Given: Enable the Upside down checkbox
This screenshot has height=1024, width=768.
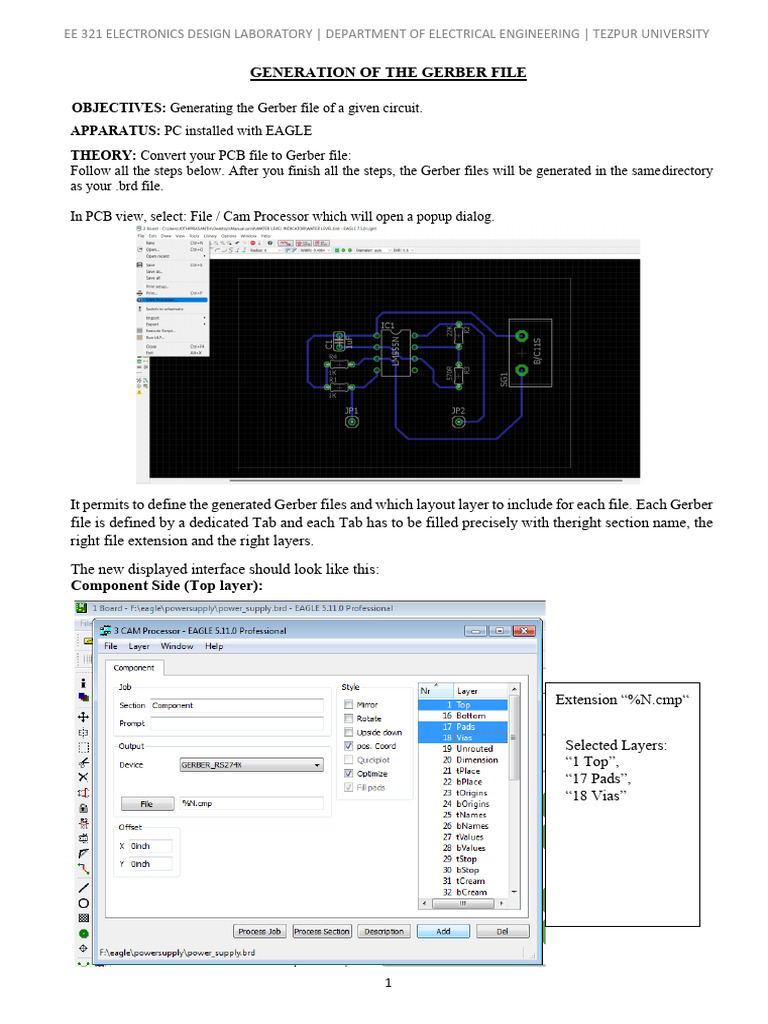Looking at the screenshot, I should point(349,732).
